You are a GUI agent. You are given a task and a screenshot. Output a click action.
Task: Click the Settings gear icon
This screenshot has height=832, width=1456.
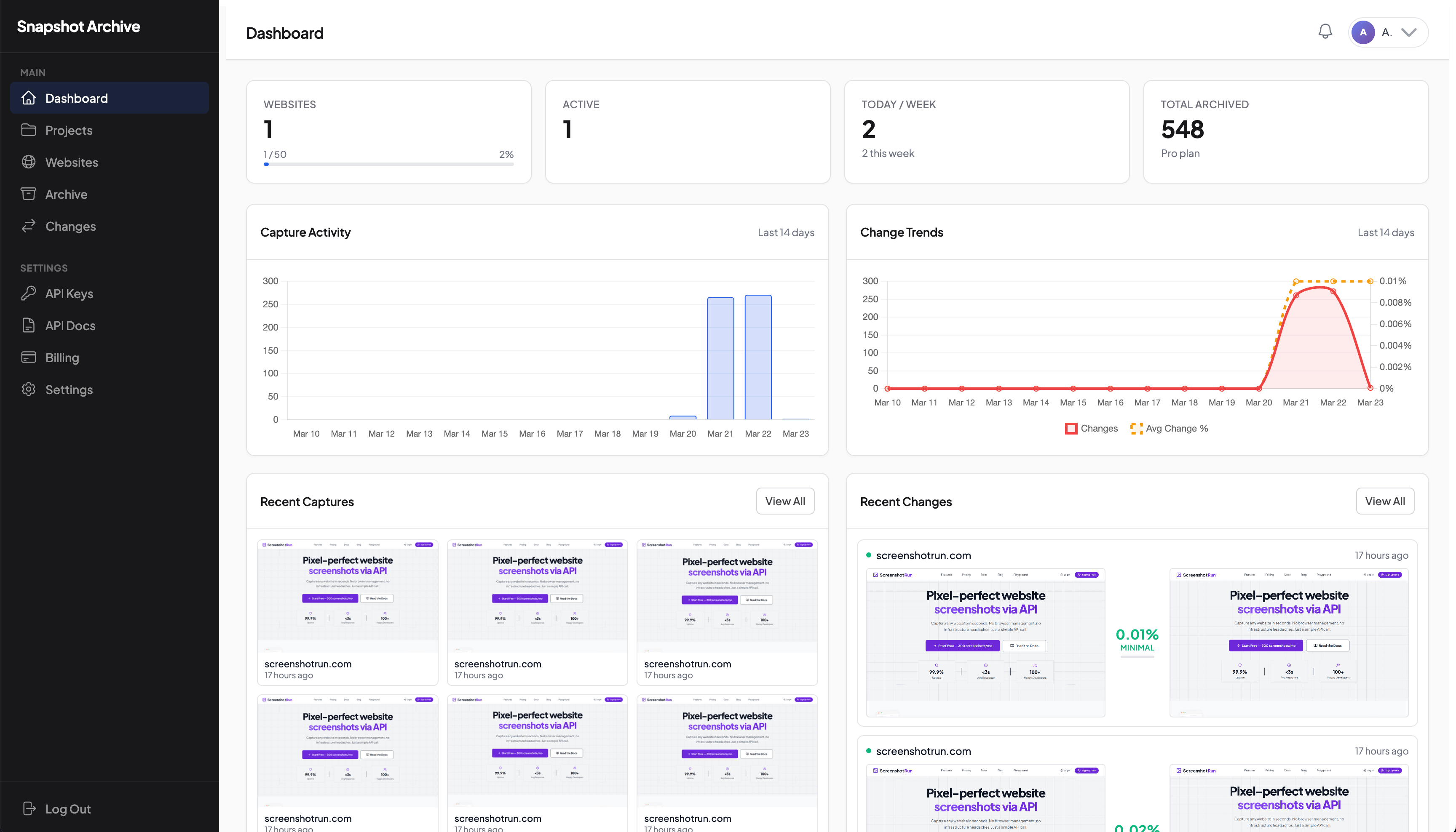pos(29,389)
